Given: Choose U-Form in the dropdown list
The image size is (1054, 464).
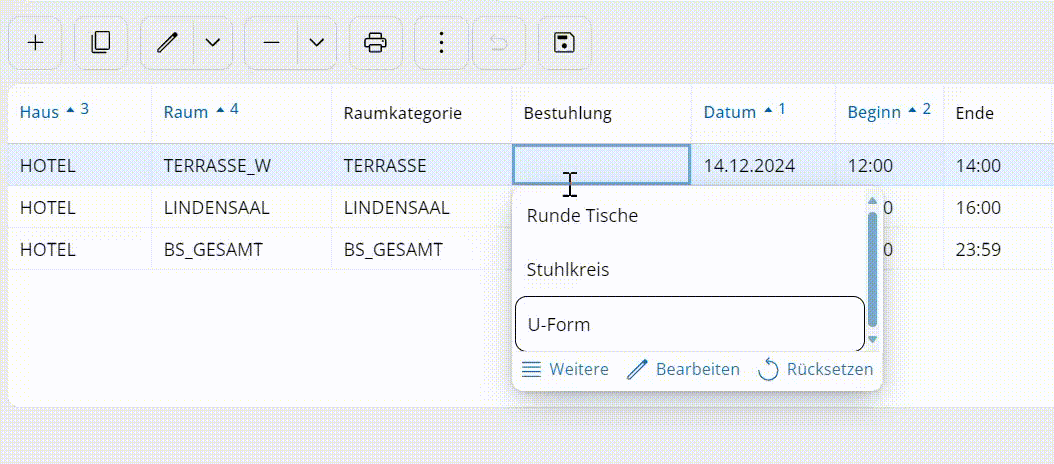Looking at the screenshot, I should pyautogui.click(x=689, y=325).
